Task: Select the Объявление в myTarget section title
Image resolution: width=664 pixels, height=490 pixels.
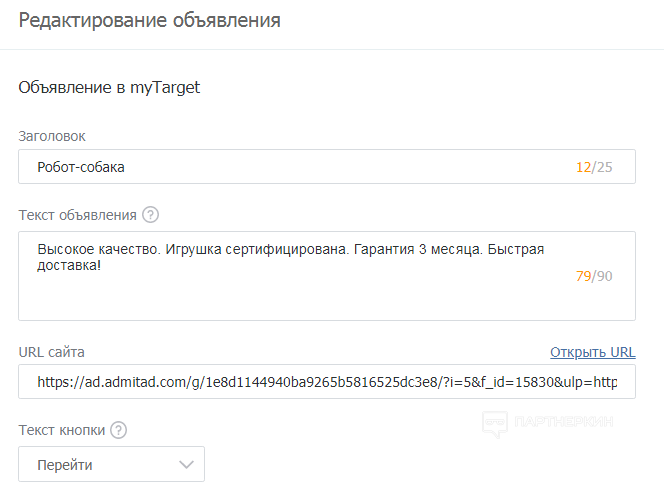Action: pos(109,88)
